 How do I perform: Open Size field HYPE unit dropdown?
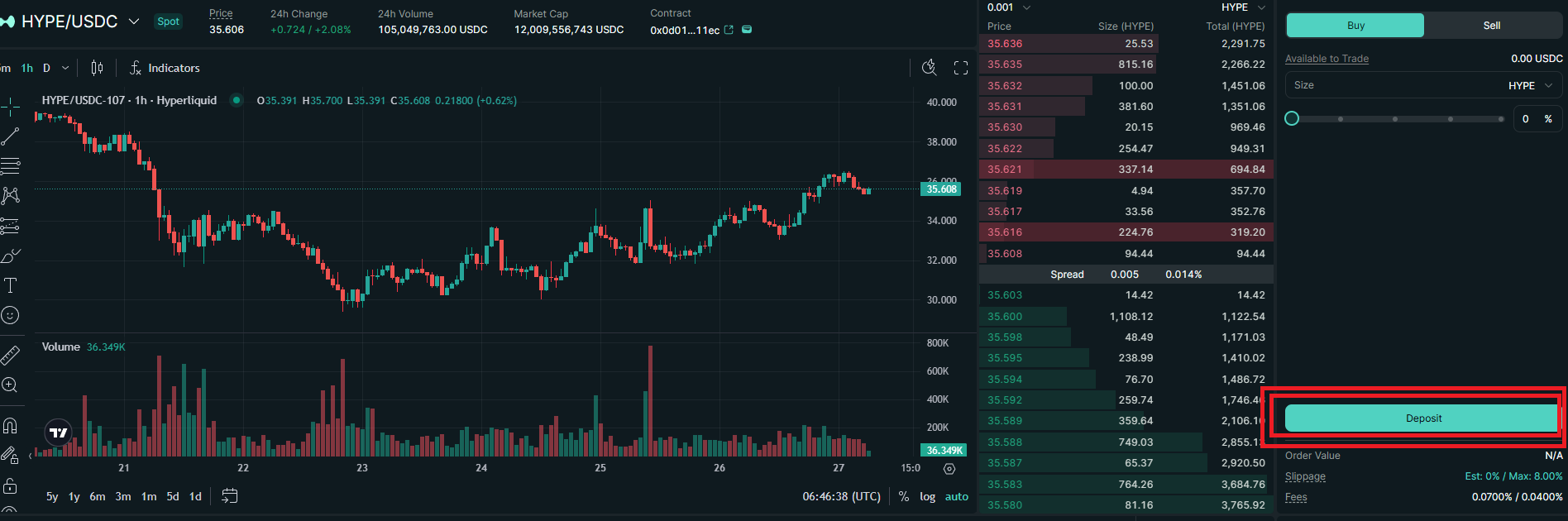[1532, 85]
